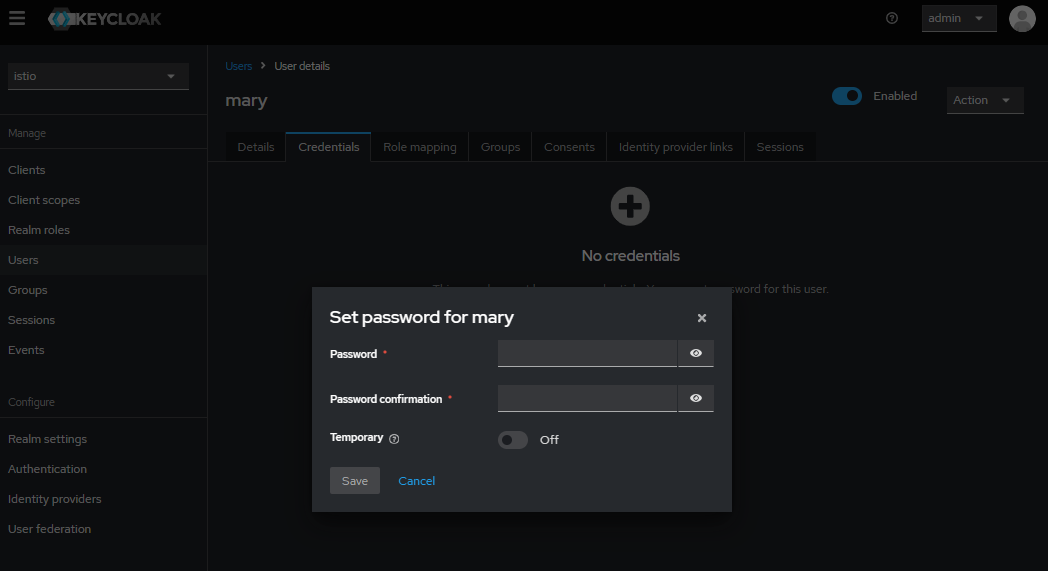Click the Keycloak logo
This screenshot has width=1048, height=571.
105,19
